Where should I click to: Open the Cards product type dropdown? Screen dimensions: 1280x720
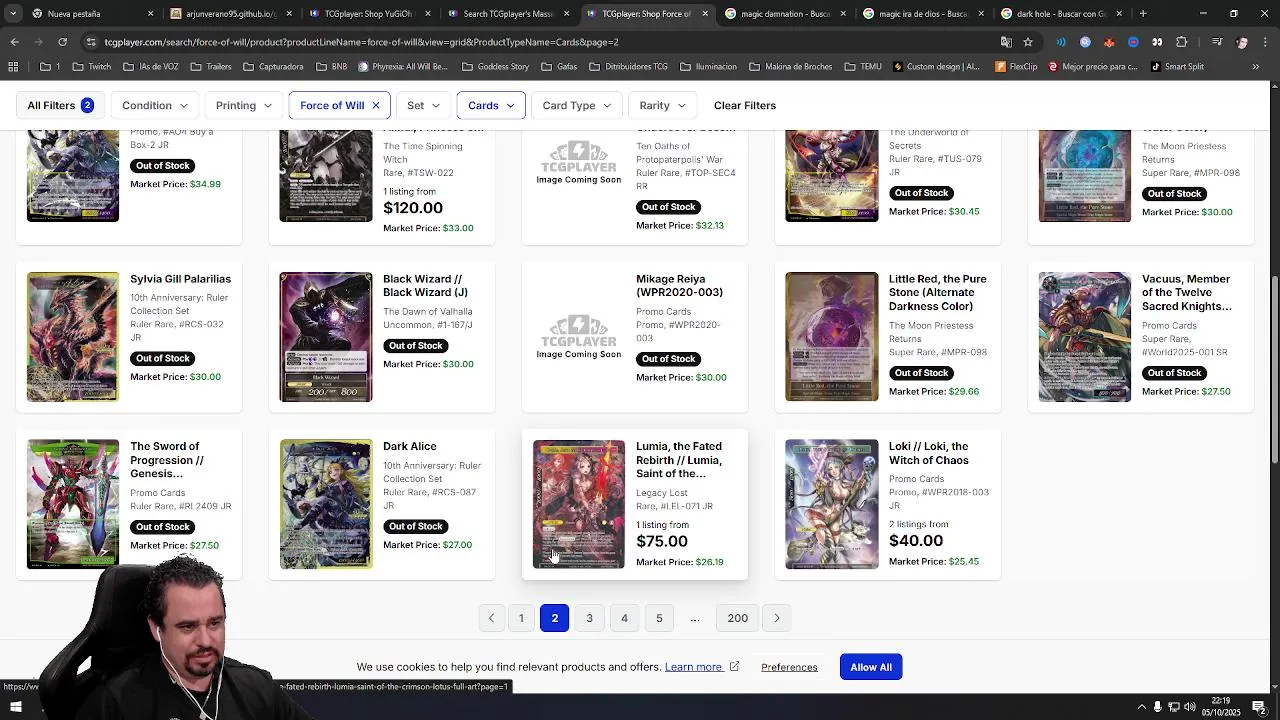[491, 105]
